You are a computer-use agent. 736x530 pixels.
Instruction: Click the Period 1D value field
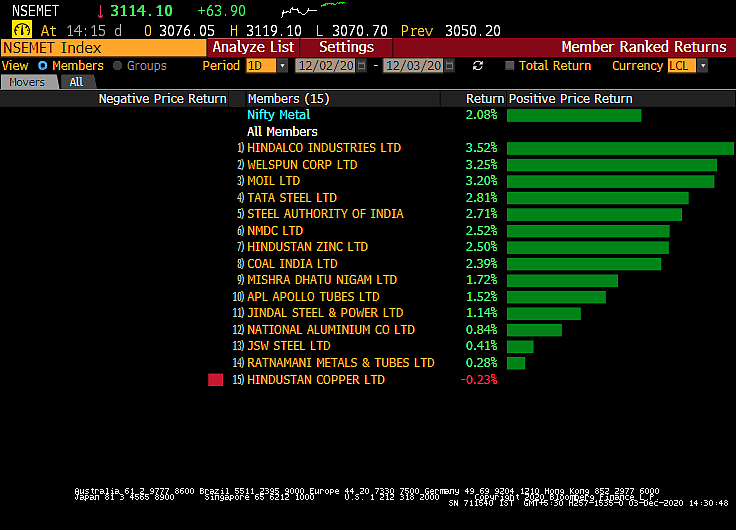point(261,66)
